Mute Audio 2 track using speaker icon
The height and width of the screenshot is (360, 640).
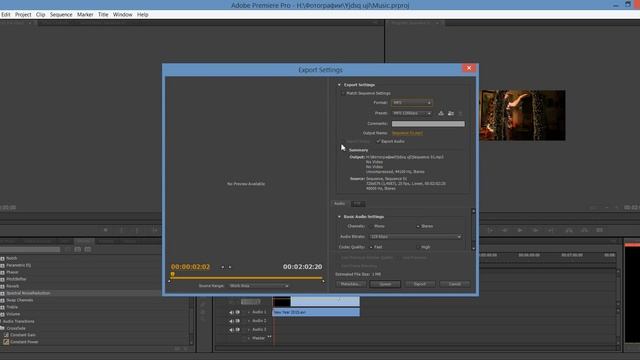tap(231, 321)
